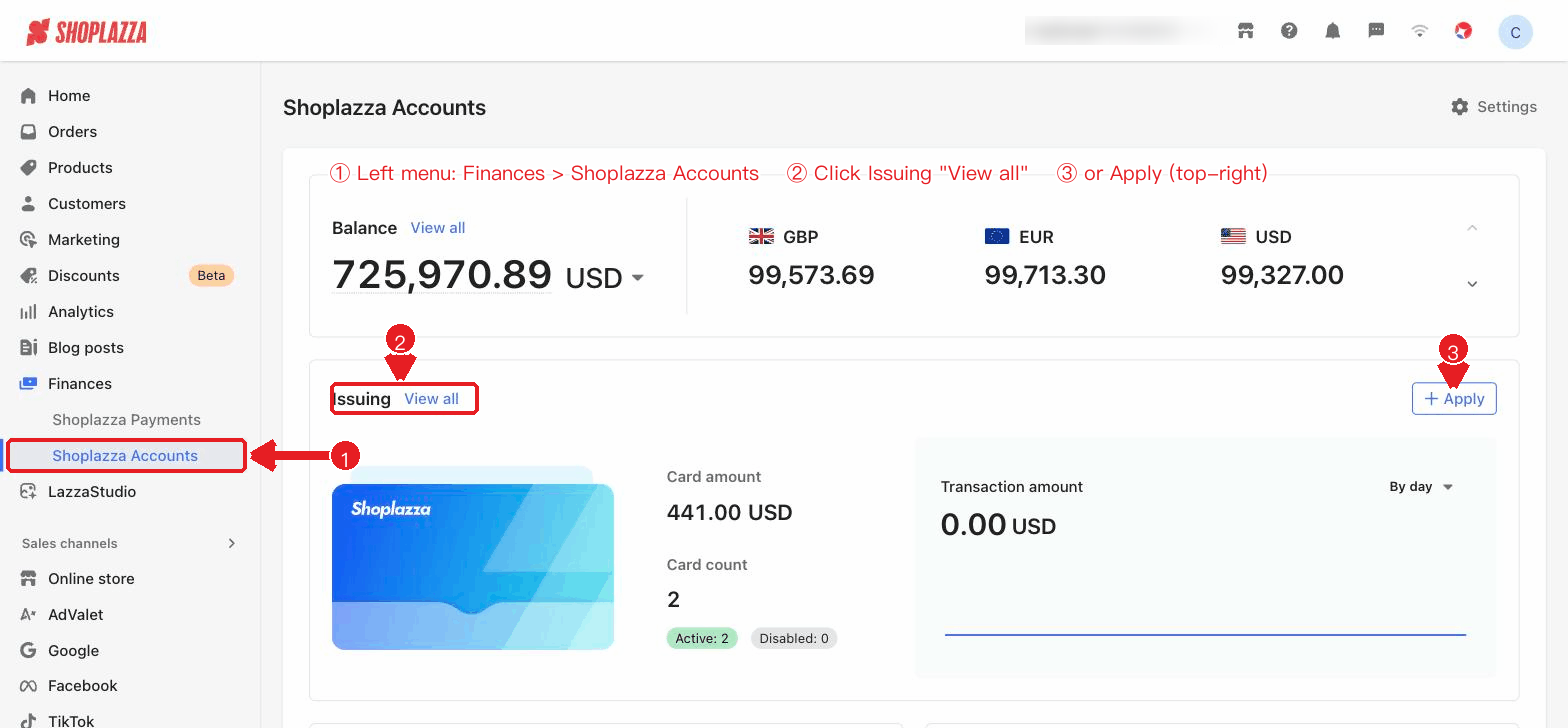Click the Online store shop icon
The width and height of the screenshot is (1568, 728).
29,579
